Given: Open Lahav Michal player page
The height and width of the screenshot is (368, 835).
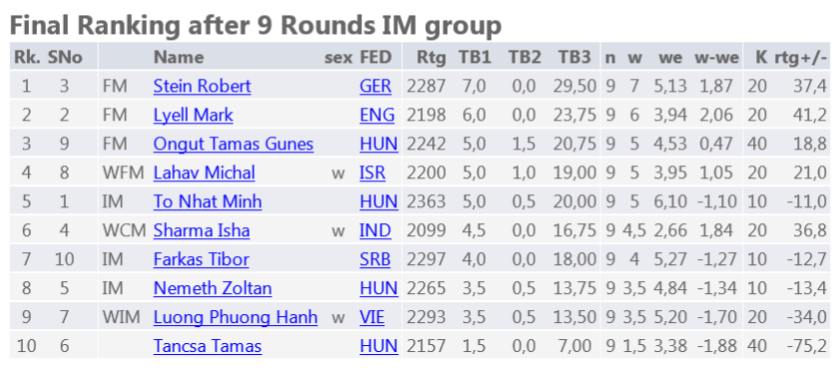Looking at the screenshot, I should tap(204, 173).
